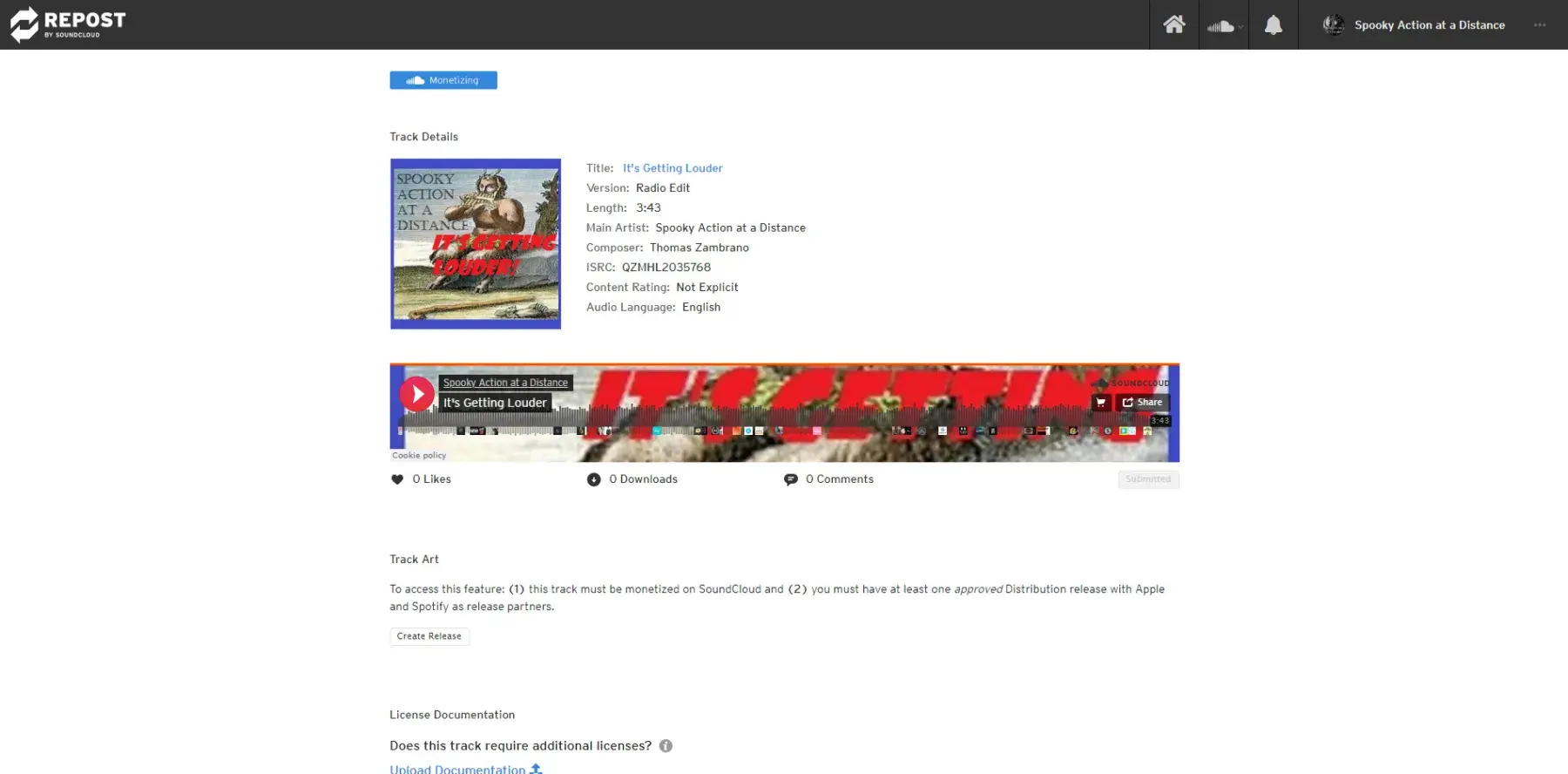This screenshot has width=1568, height=774.
Task: Click the track cover artwork thumbnail
Action: tap(476, 244)
